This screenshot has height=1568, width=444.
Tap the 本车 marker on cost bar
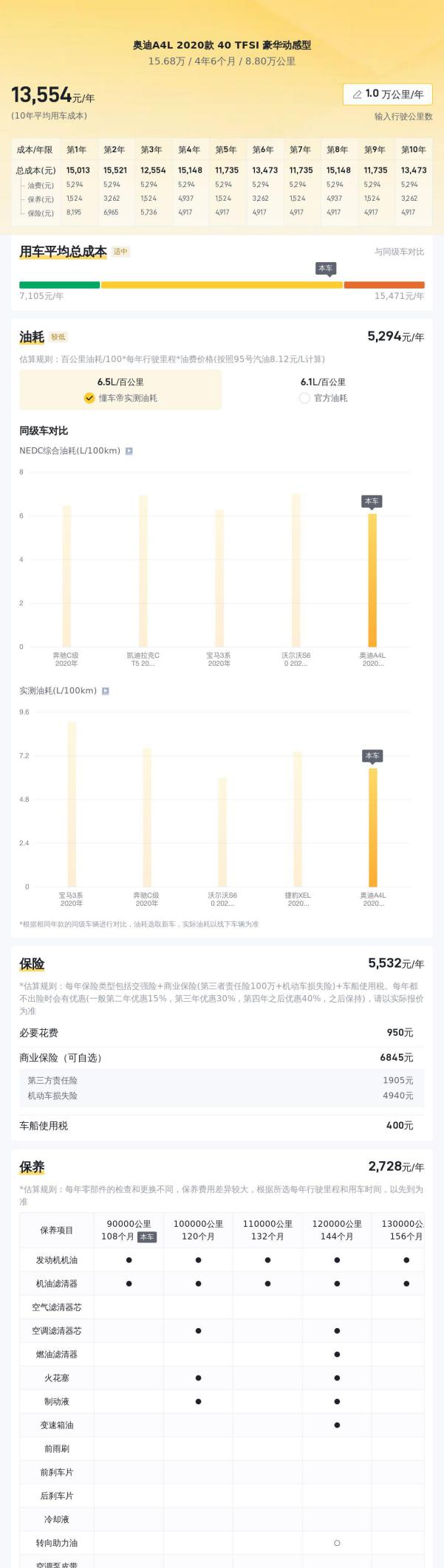click(326, 269)
